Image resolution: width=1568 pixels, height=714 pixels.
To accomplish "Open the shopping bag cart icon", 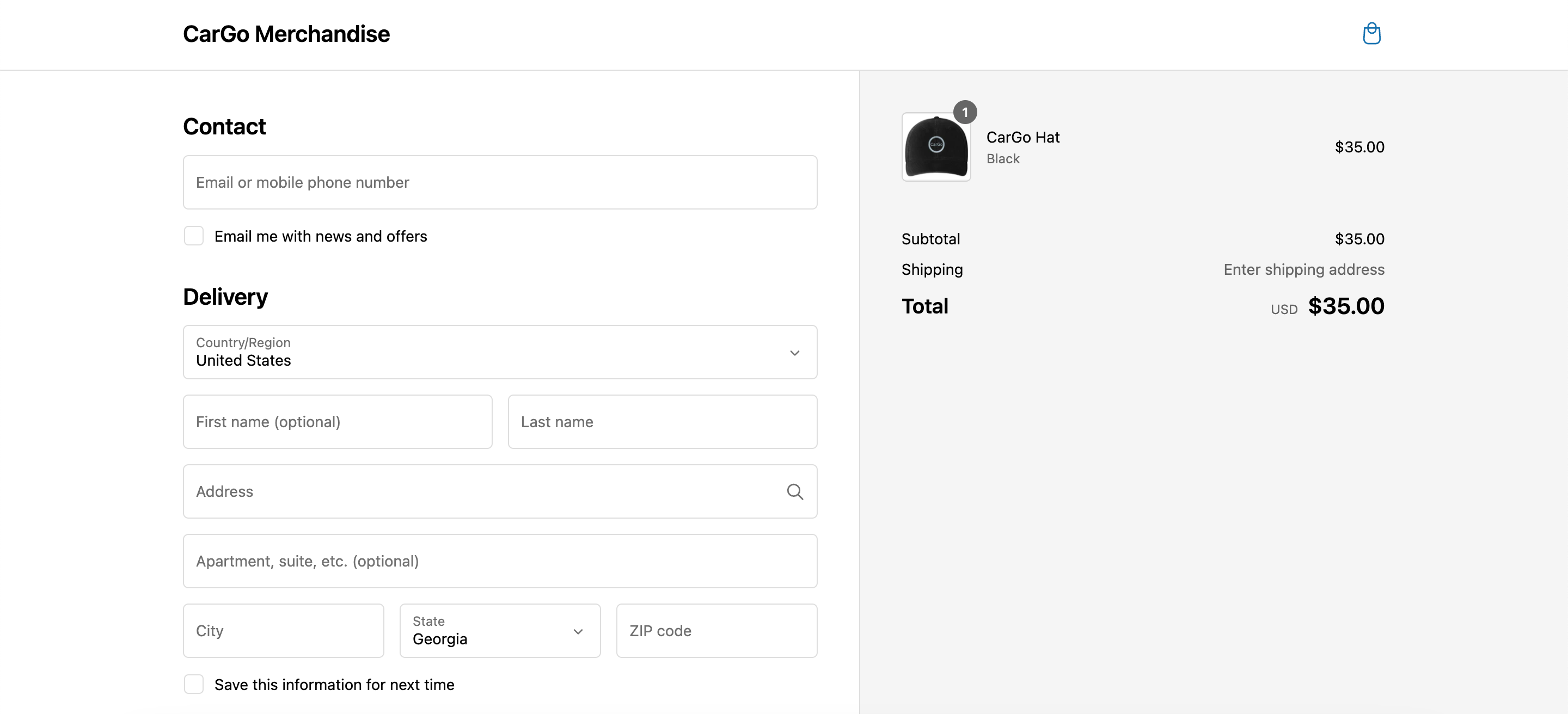I will [1371, 33].
